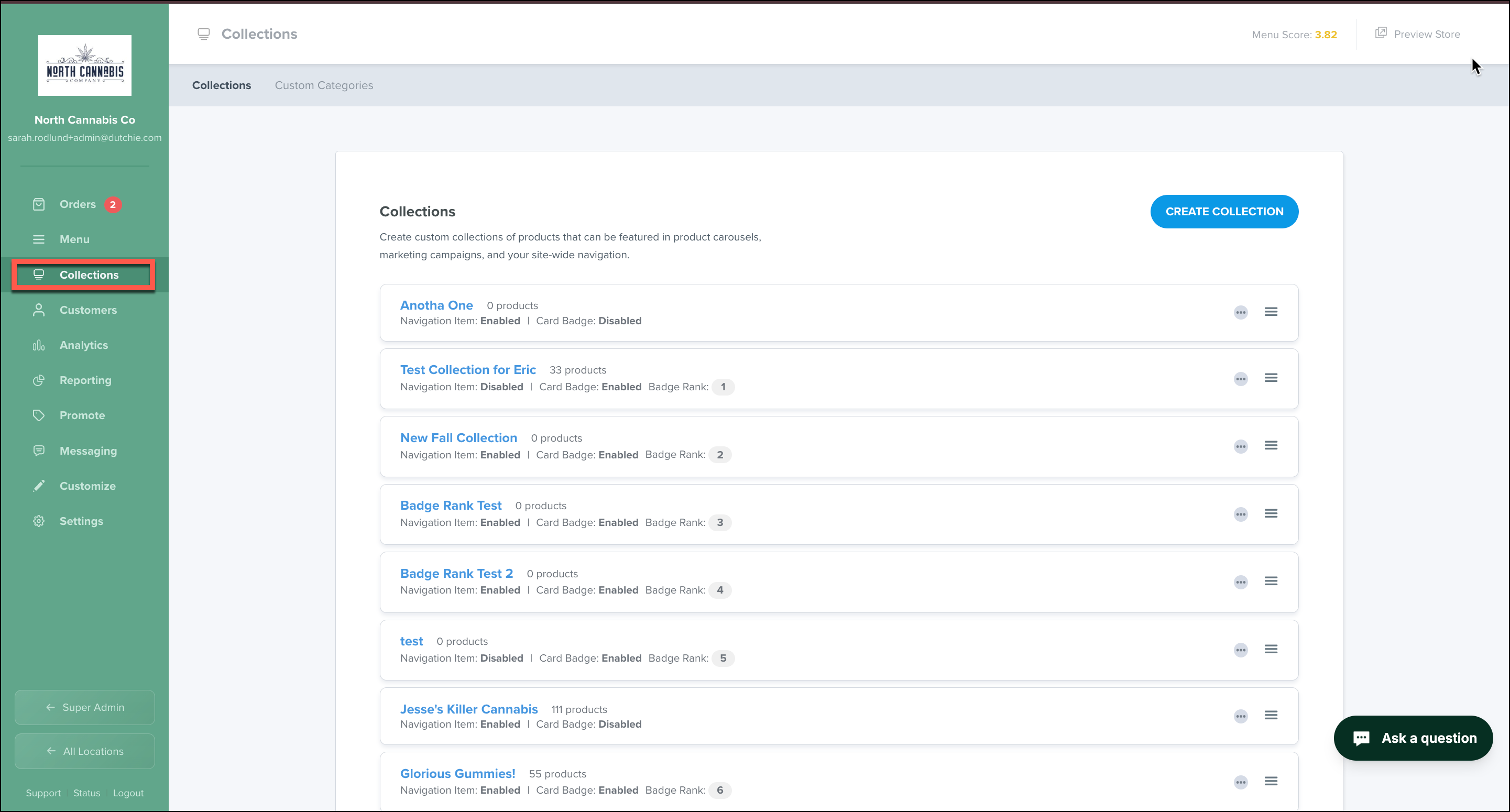
Task: Click the Promote tag icon
Action: point(39,415)
